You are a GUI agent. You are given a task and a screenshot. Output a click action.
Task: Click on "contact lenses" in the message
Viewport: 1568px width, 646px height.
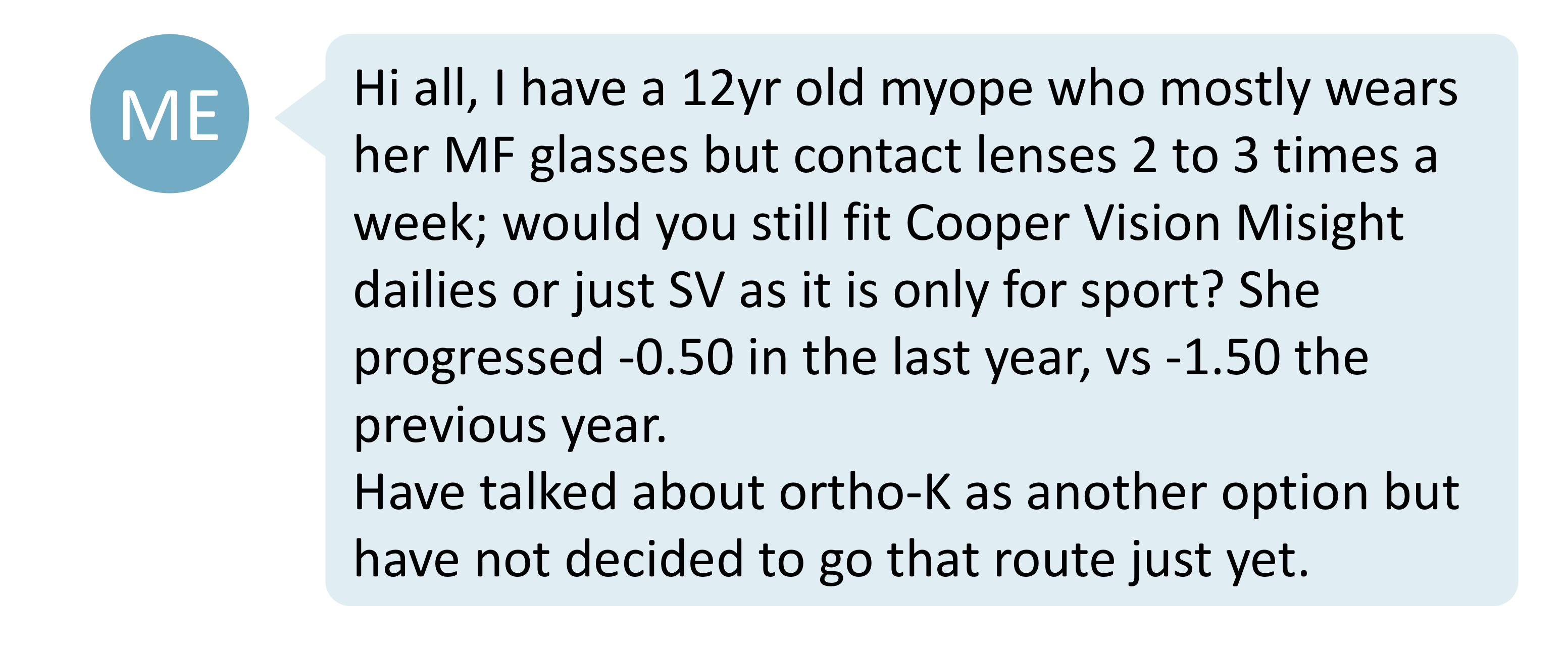point(955,156)
